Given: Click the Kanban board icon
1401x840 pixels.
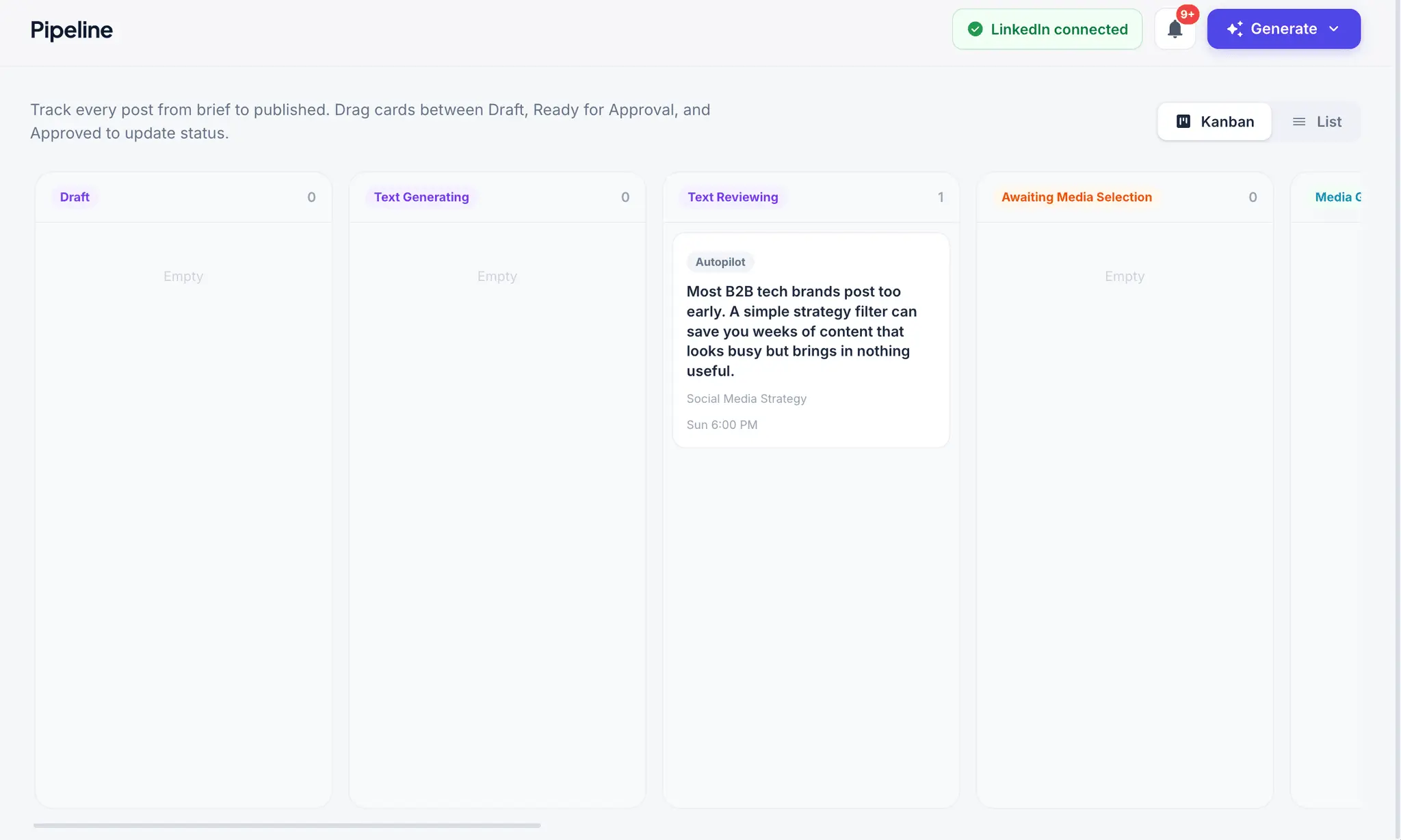Looking at the screenshot, I should (x=1183, y=121).
